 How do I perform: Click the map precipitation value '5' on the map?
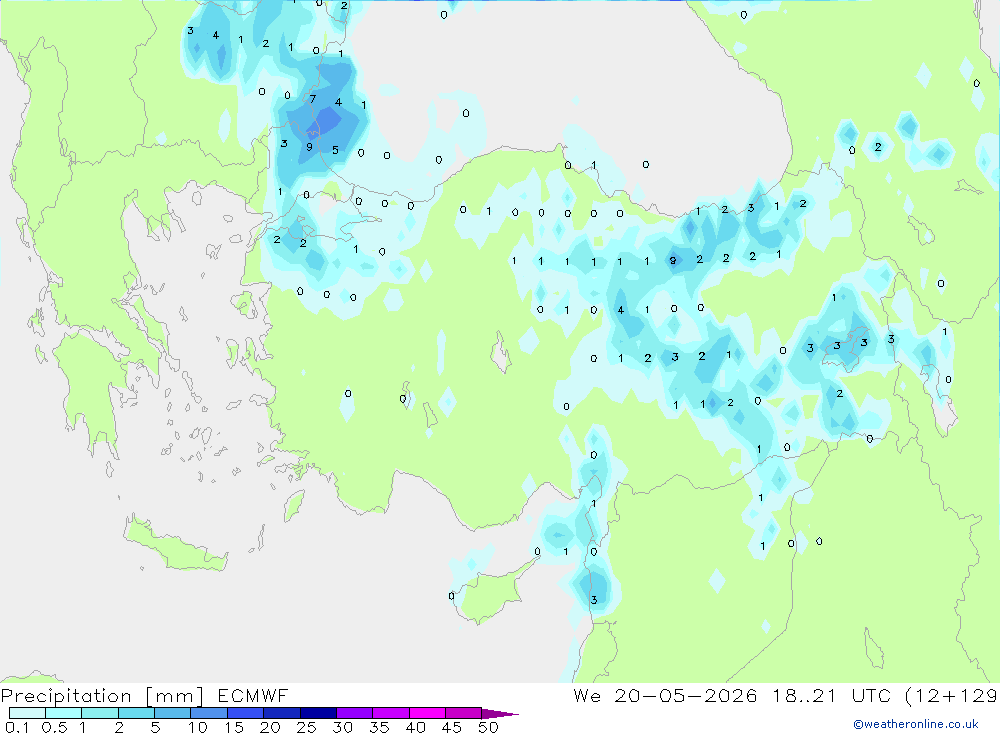(x=335, y=151)
